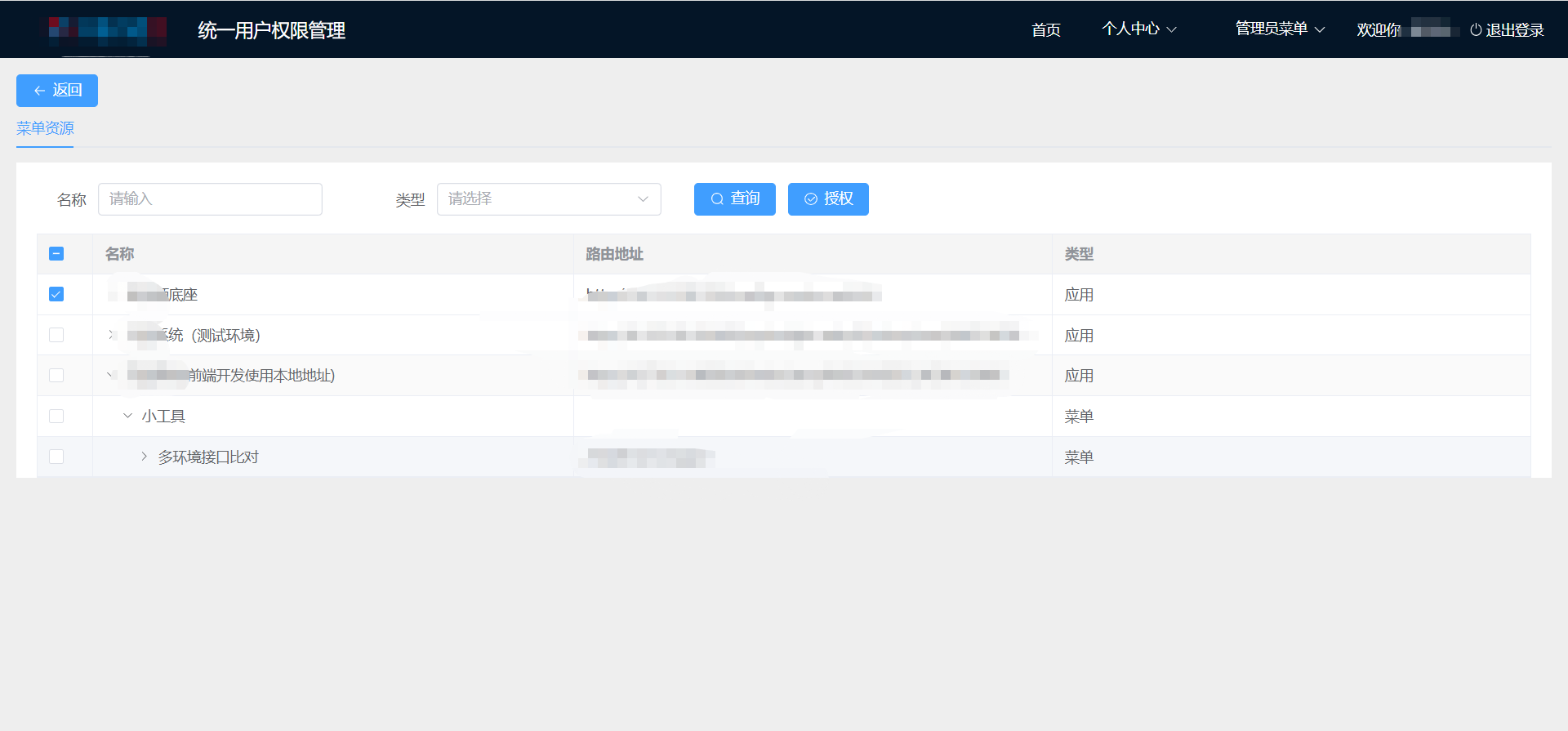Click the 统一用户权限管理 title

[272, 31]
